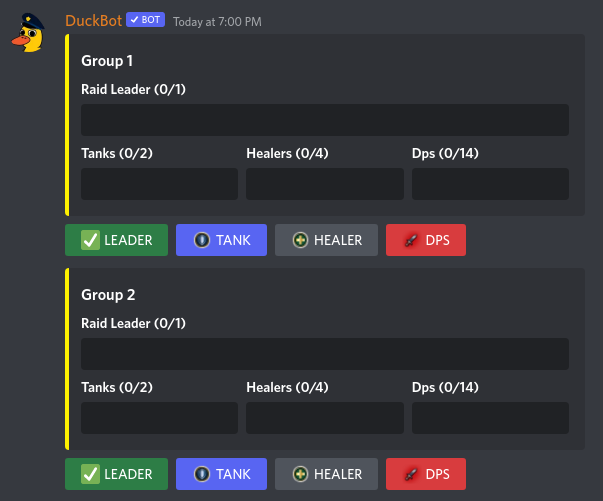This screenshot has width=603, height=501.
Task: Click Group 1's Raid Leader field box
Action: coord(325,120)
